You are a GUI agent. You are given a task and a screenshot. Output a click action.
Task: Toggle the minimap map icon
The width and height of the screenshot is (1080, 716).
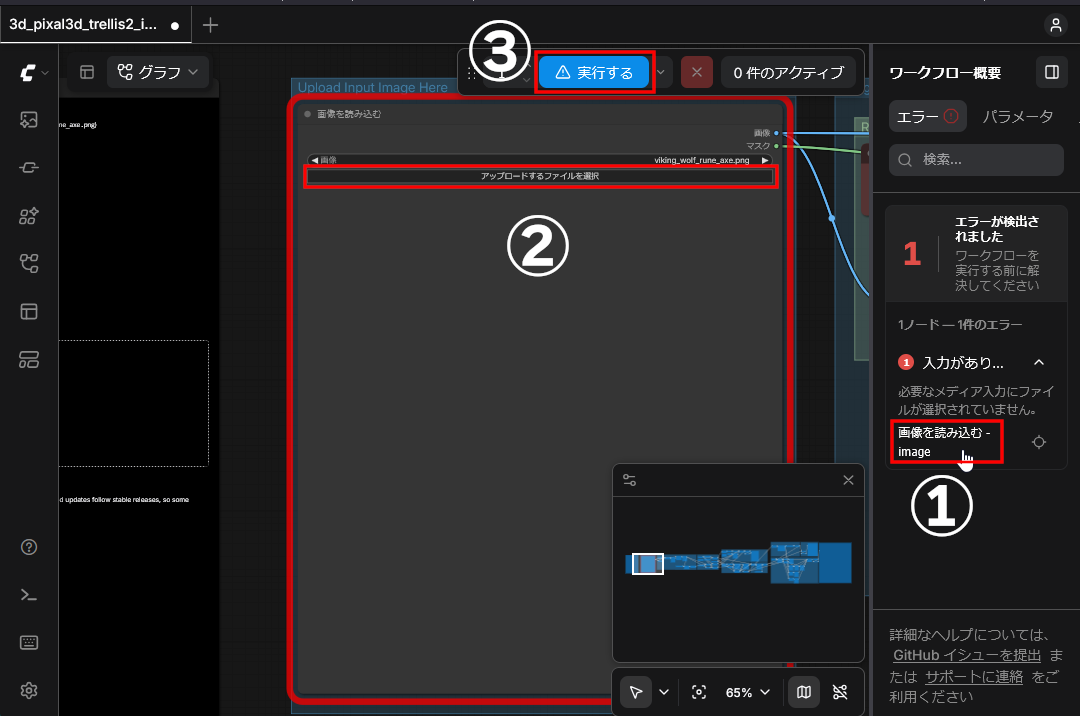tap(804, 692)
